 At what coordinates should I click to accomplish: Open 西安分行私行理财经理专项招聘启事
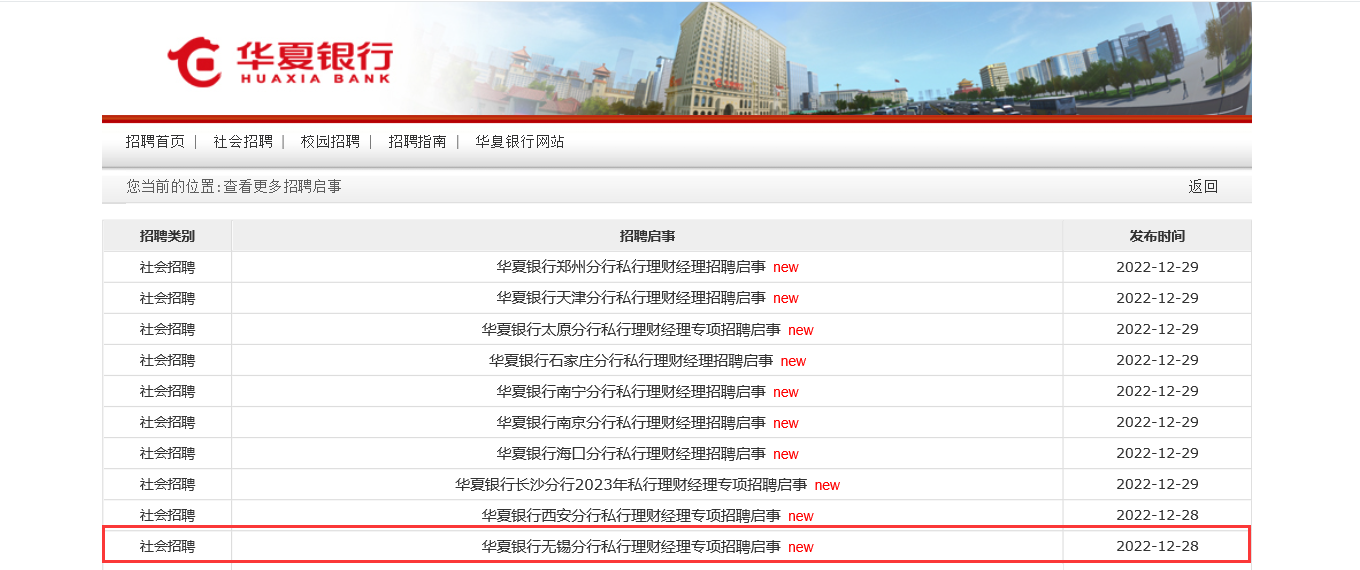(631, 515)
